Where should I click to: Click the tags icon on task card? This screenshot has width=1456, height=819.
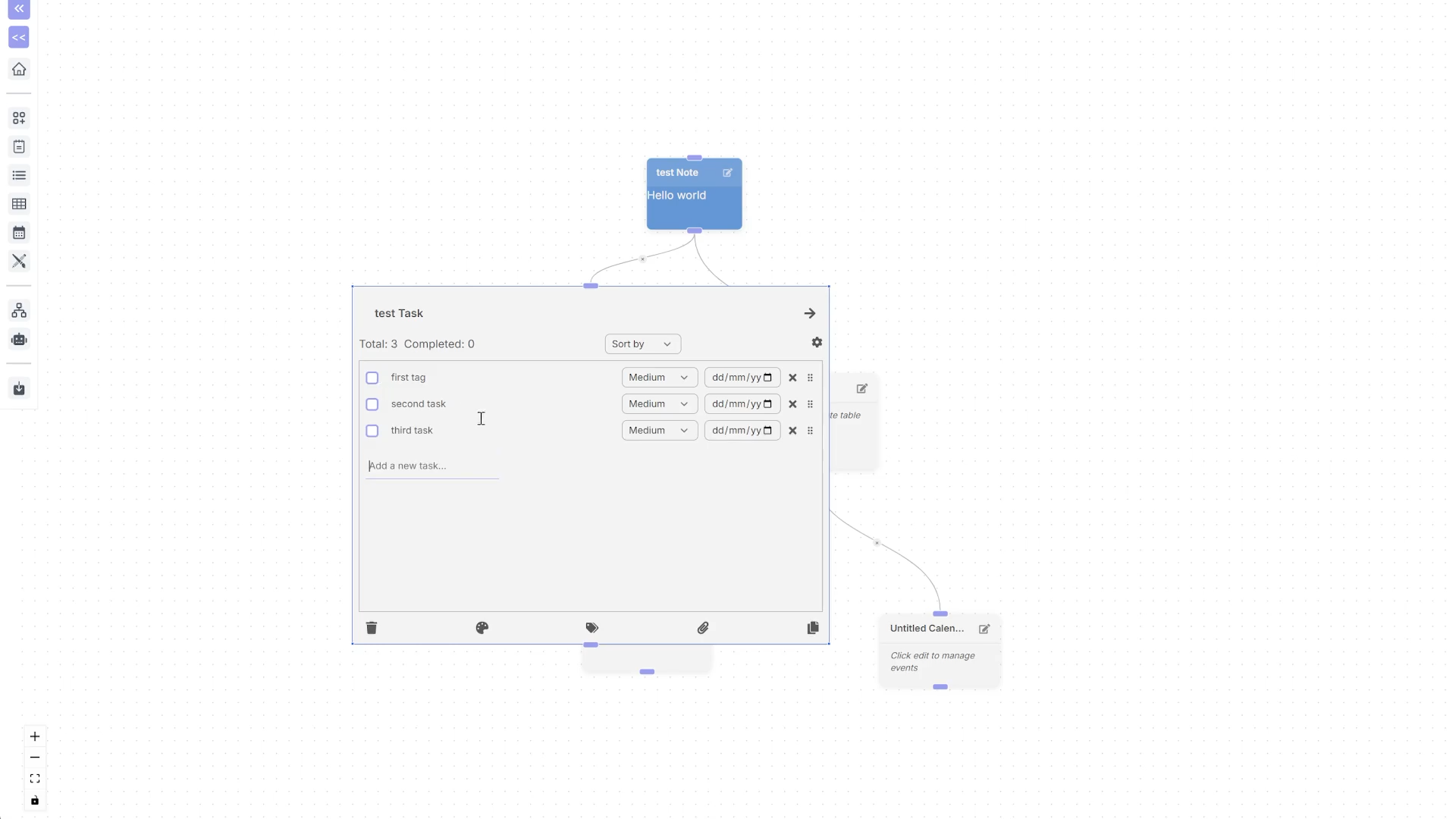click(592, 628)
